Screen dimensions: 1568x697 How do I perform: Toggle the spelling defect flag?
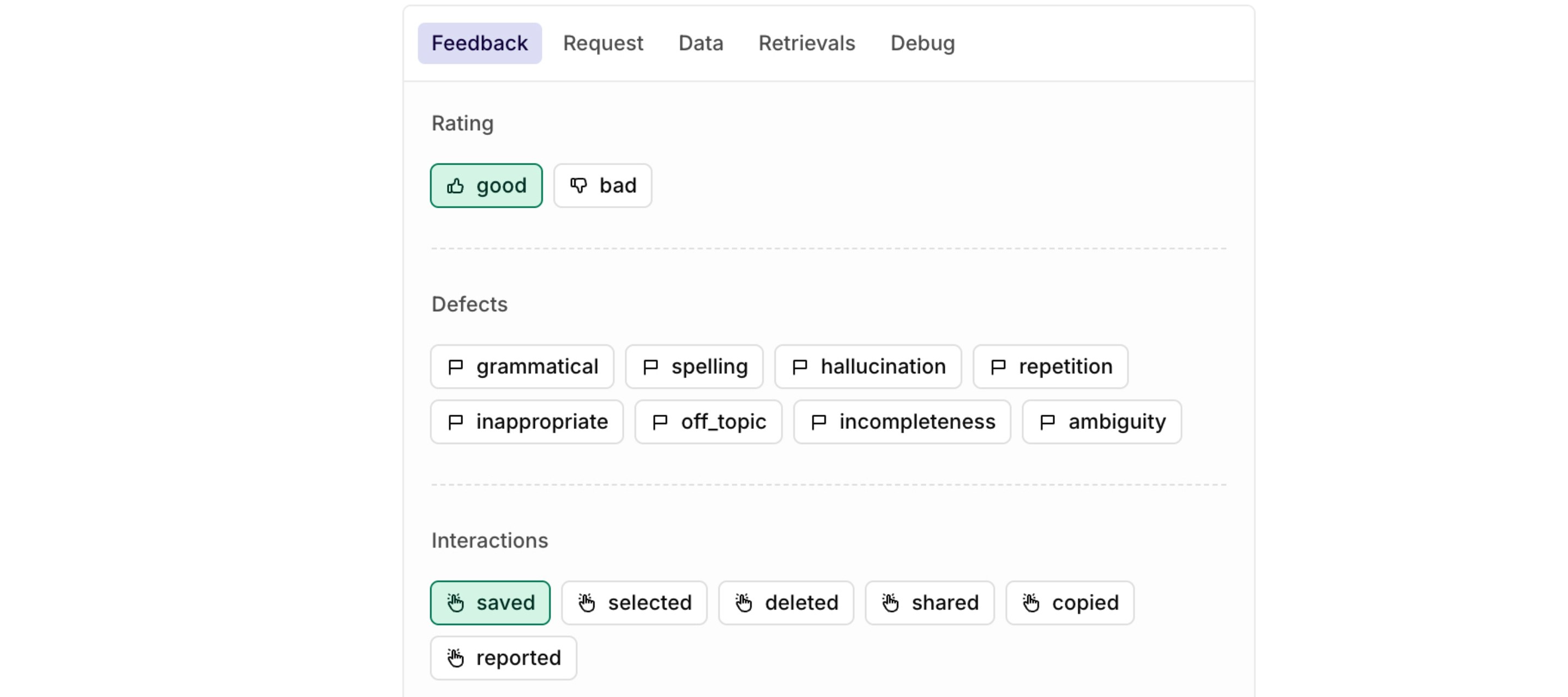pos(694,367)
